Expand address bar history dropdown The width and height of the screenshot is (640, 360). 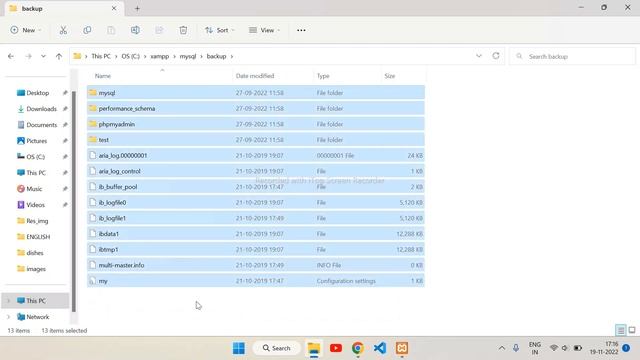[479, 56]
